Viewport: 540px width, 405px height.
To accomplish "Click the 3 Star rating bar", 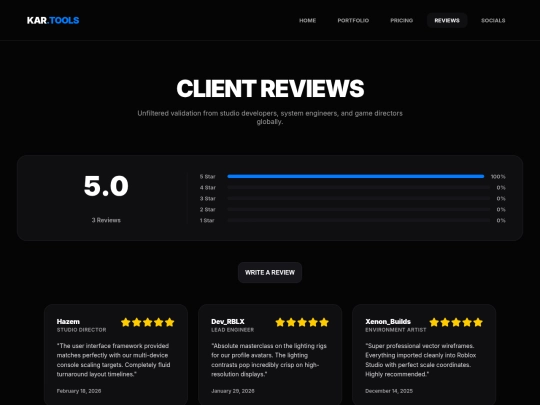I will click(x=359, y=198).
